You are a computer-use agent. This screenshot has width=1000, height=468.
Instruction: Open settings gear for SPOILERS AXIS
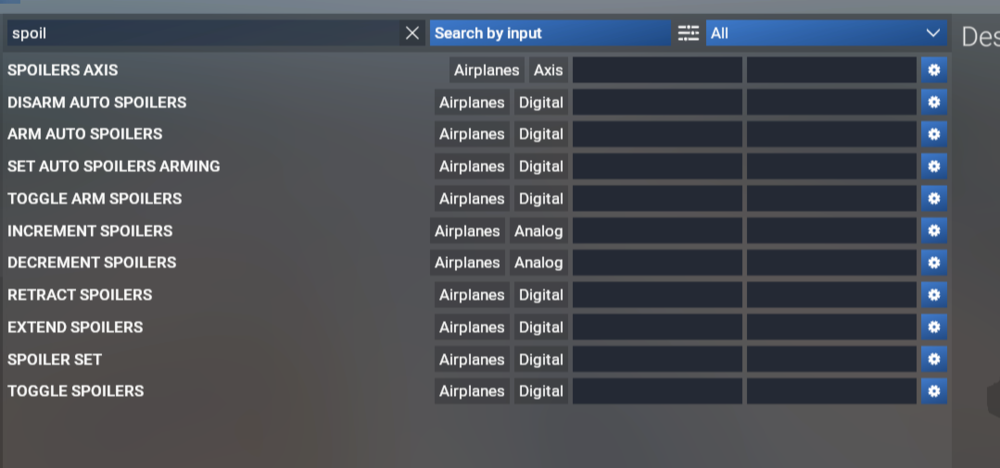[934, 70]
